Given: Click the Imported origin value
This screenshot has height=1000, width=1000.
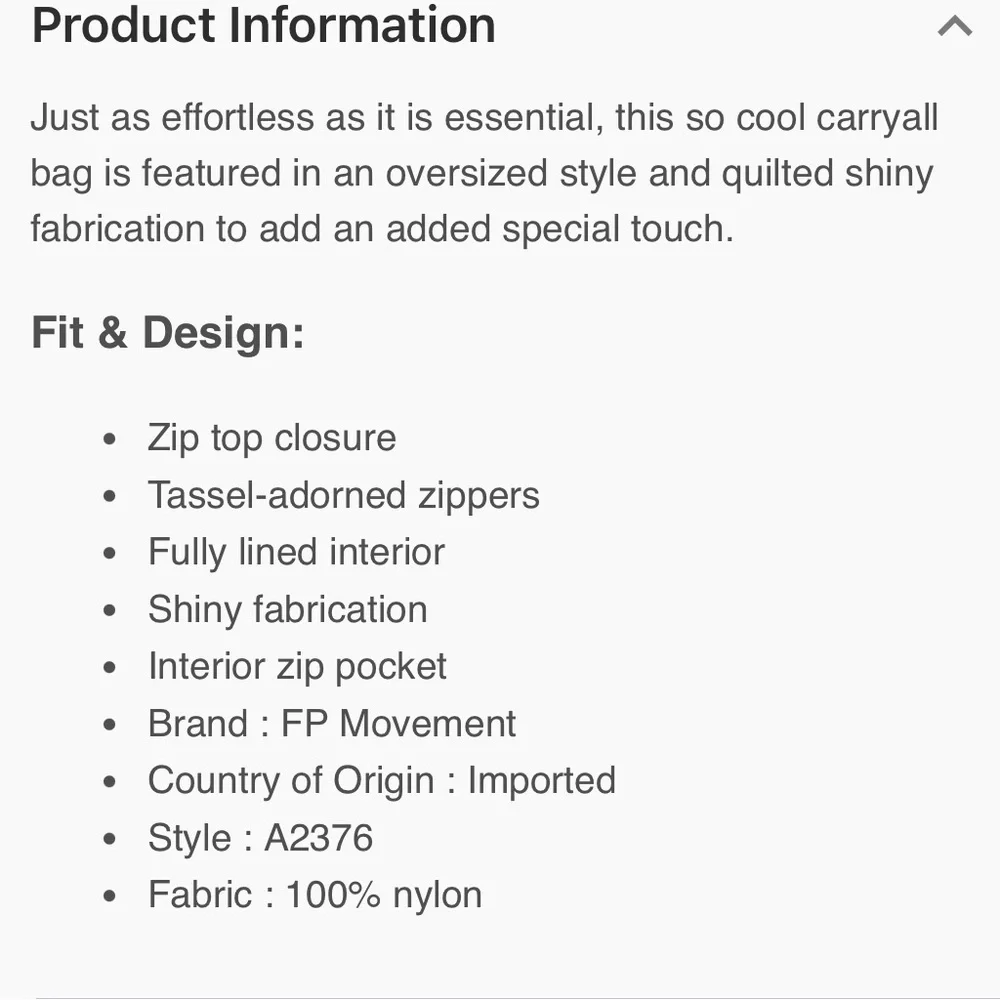Looking at the screenshot, I should pos(542,780).
